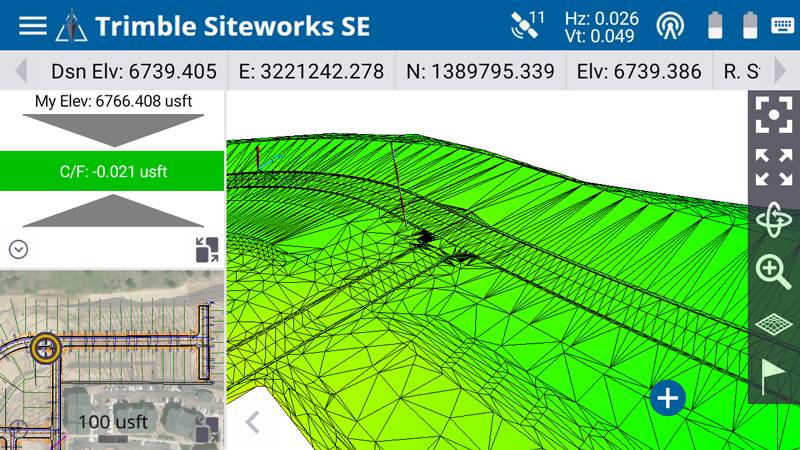This screenshot has width=800, height=450.
Task: Tap the 100 usft map scale label
Action: (113, 422)
